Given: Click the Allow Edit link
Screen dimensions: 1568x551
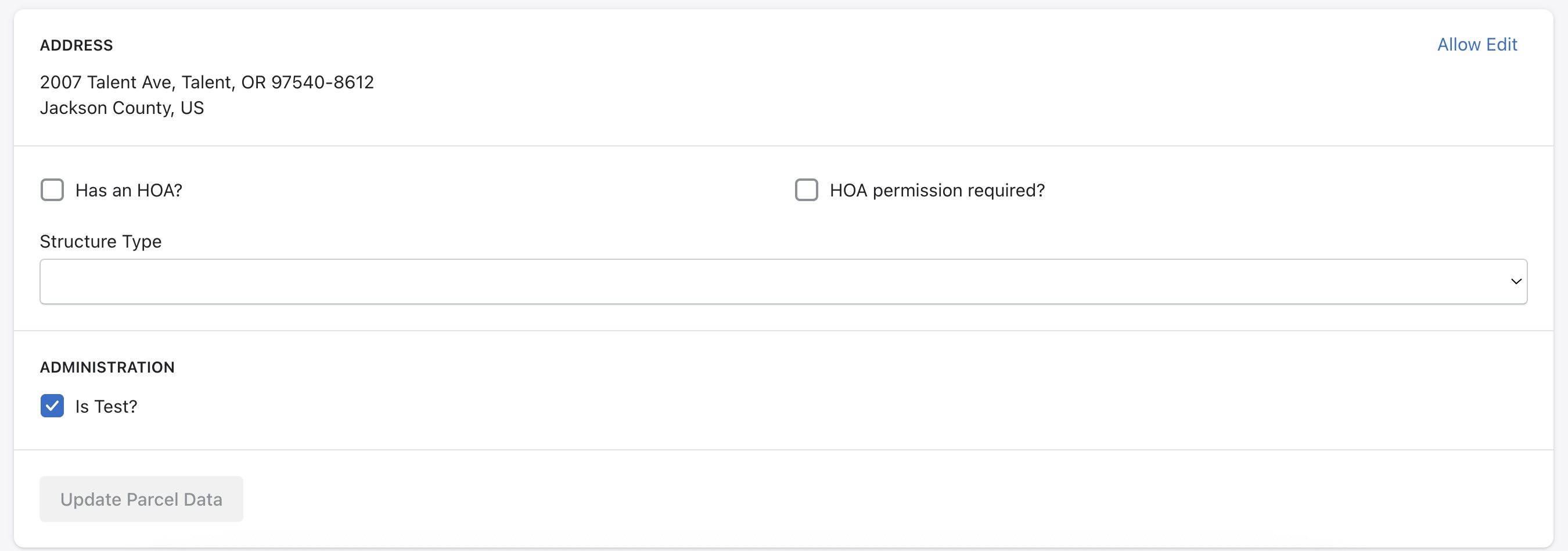Looking at the screenshot, I should click(x=1477, y=45).
